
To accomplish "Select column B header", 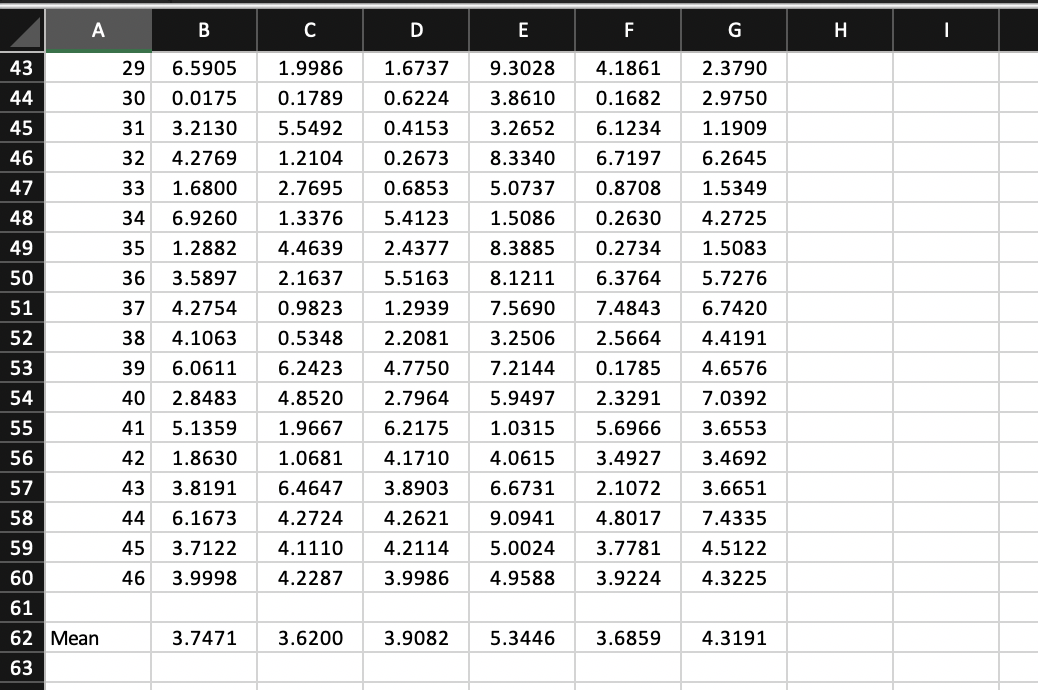I will (203, 30).
